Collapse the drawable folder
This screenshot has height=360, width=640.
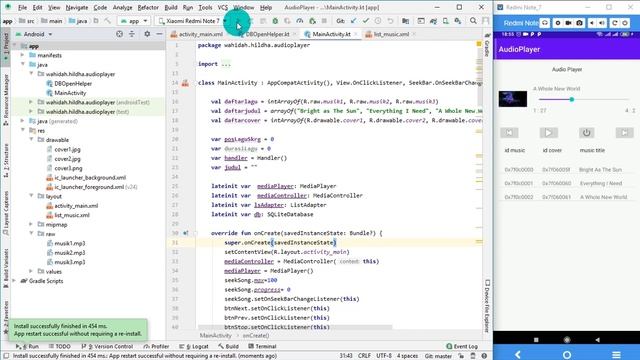point(31,140)
